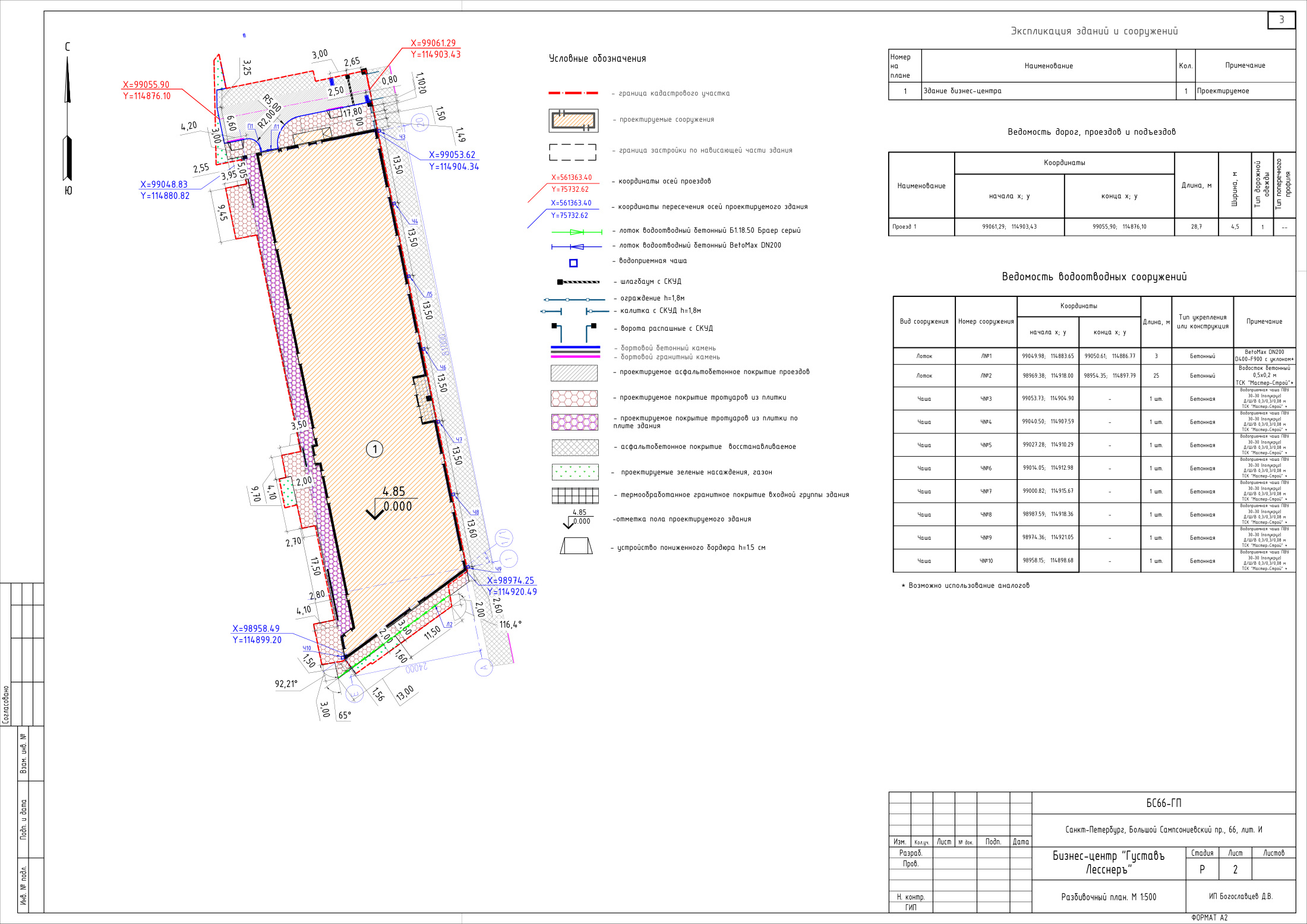
Task: Click the Экспликация зданий и сооружений heading
Action: point(1094,31)
